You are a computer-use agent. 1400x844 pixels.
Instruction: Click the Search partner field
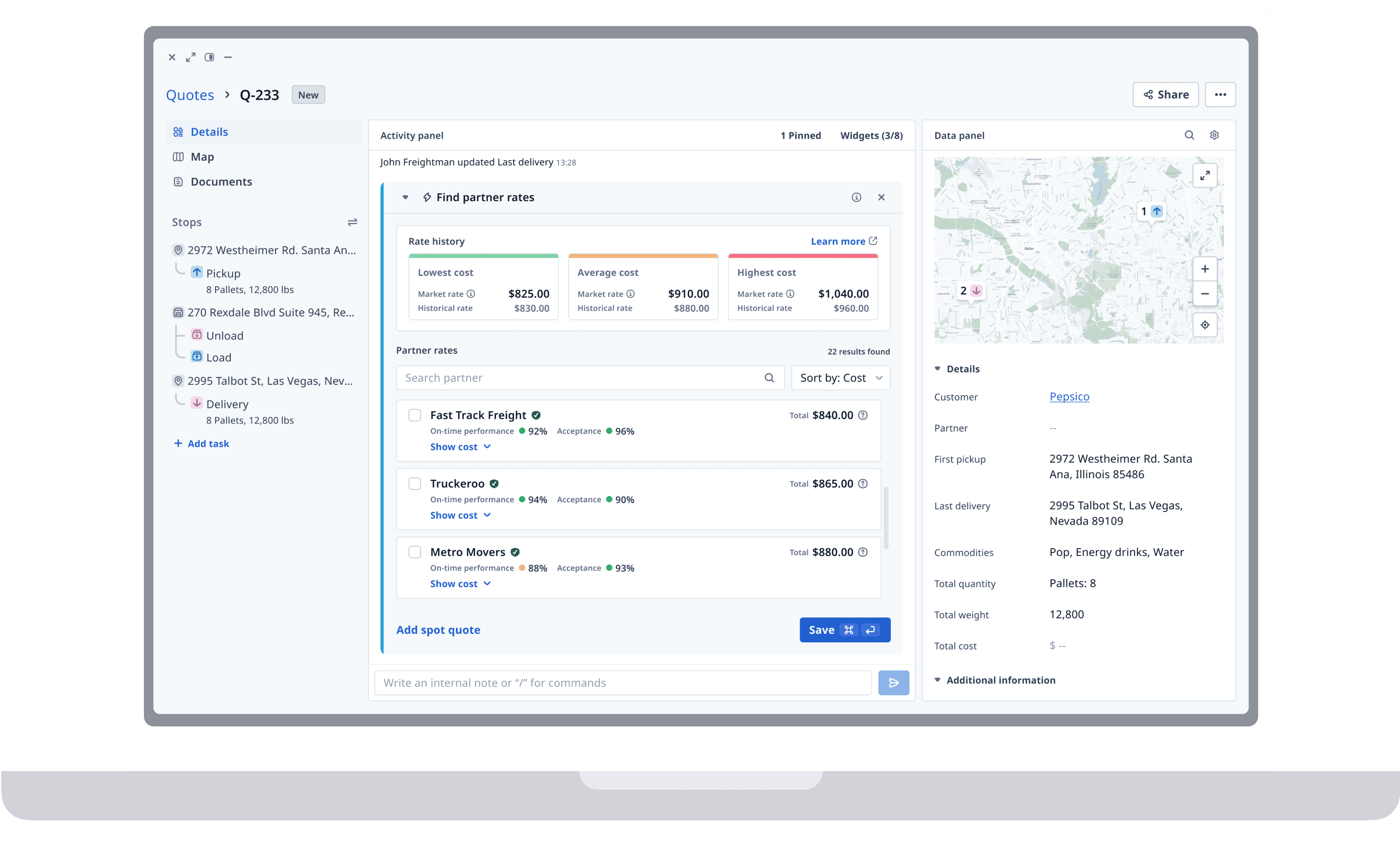[579, 378]
